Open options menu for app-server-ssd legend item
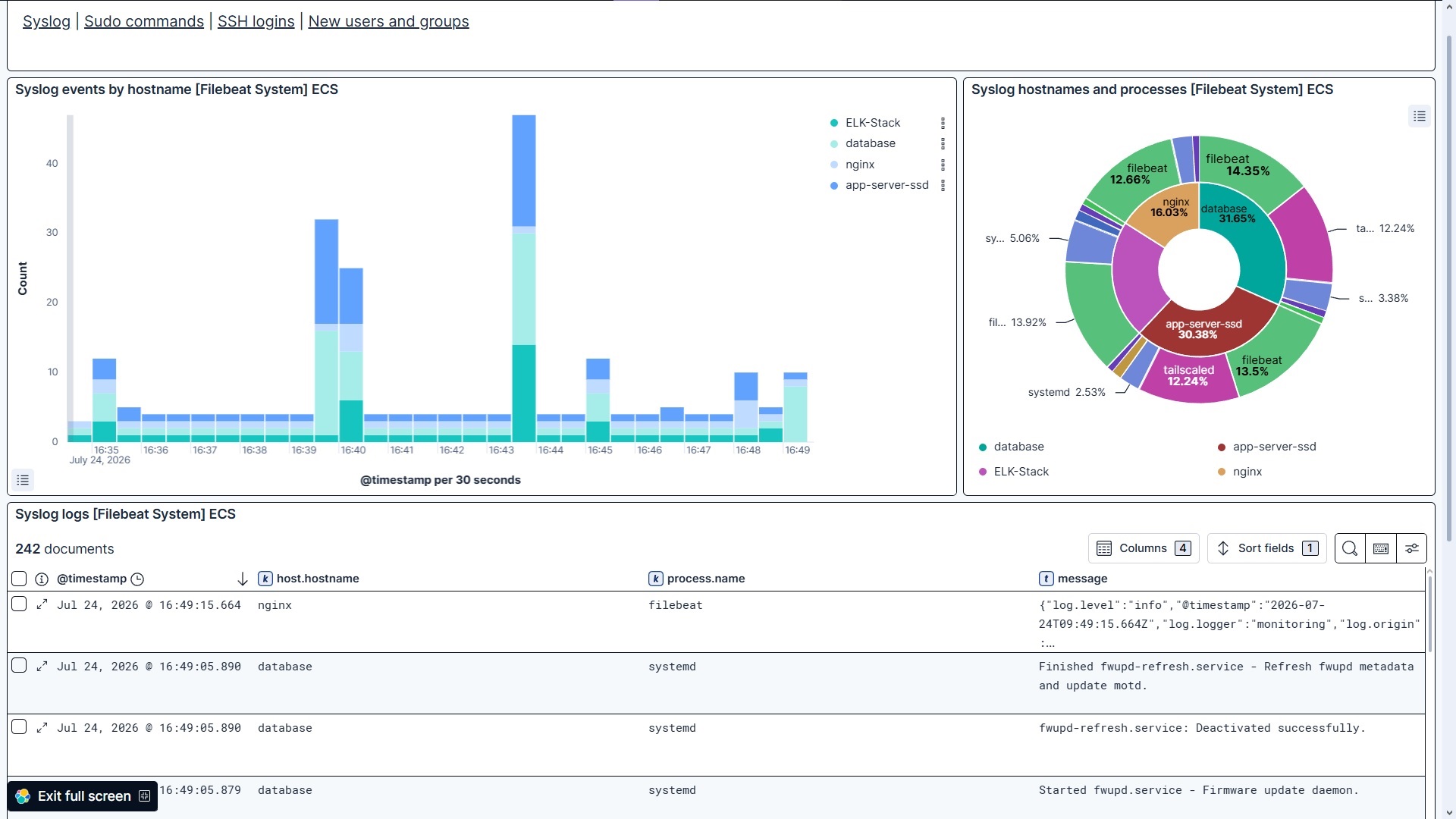The height and width of the screenshot is (819, 1456). pos(943,185)
